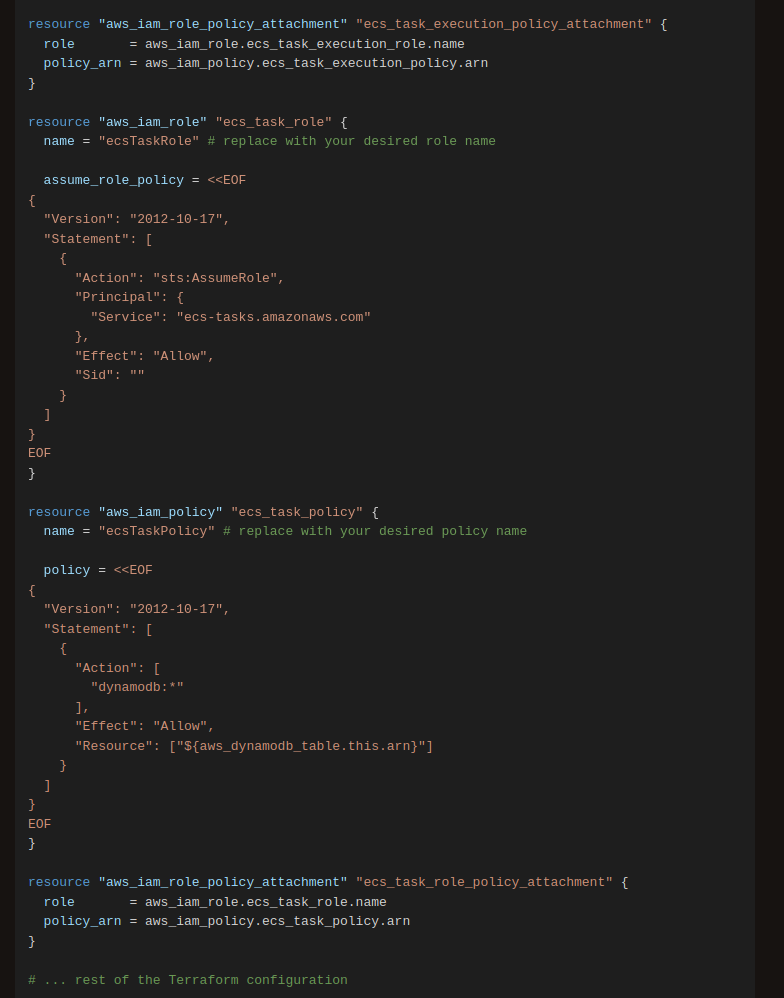Click the "ecs_task_role_policy_attachment" resource name
The width and height of the screenshot is (784, 998).
(x=484, y=882)
